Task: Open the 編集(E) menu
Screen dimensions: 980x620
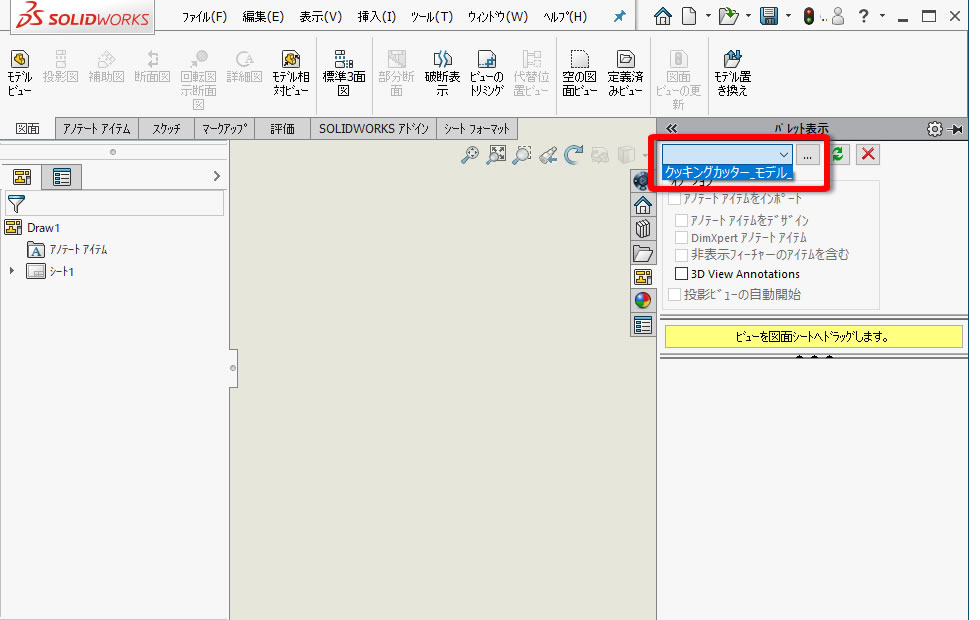Action: [x=263, y=17]
